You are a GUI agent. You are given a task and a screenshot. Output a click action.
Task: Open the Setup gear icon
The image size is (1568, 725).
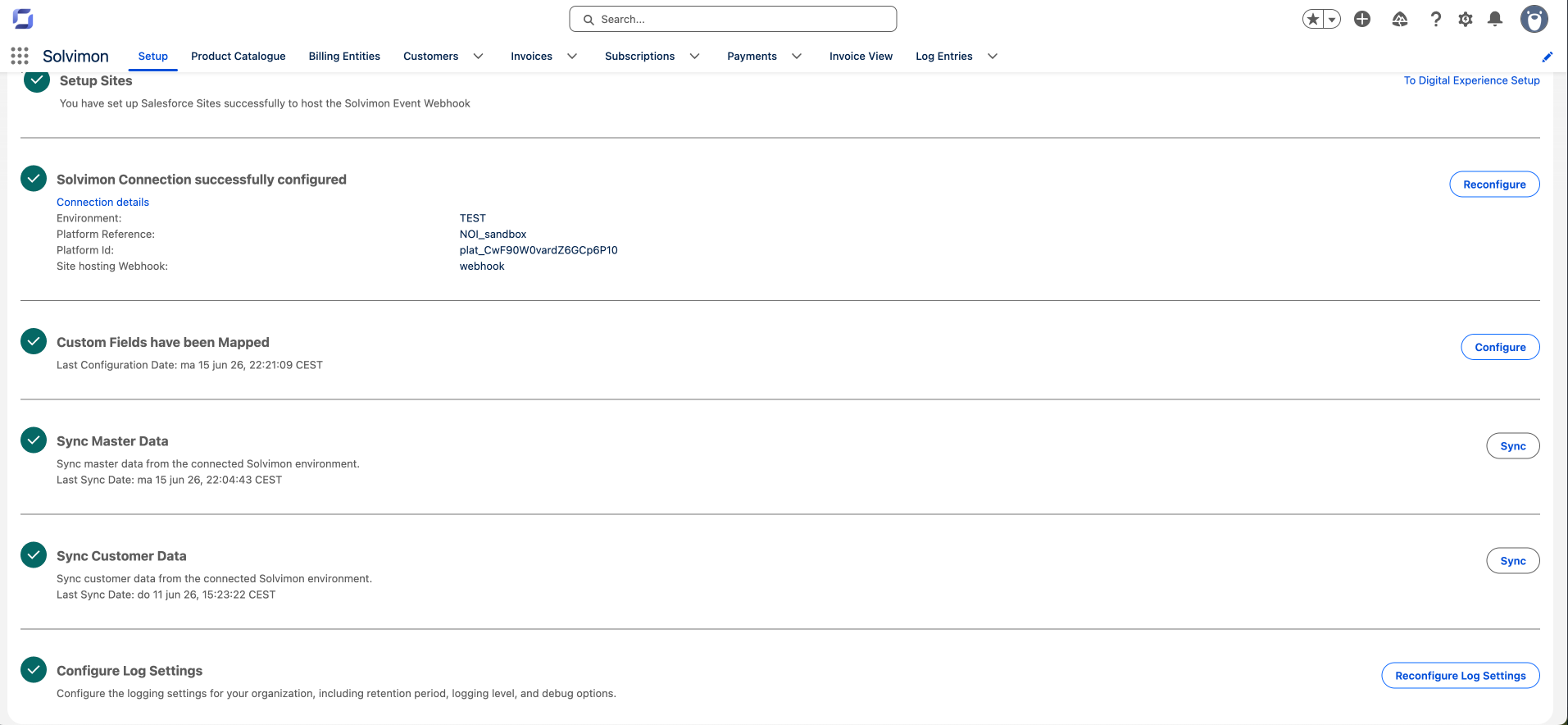click(x=1466, y=19)
